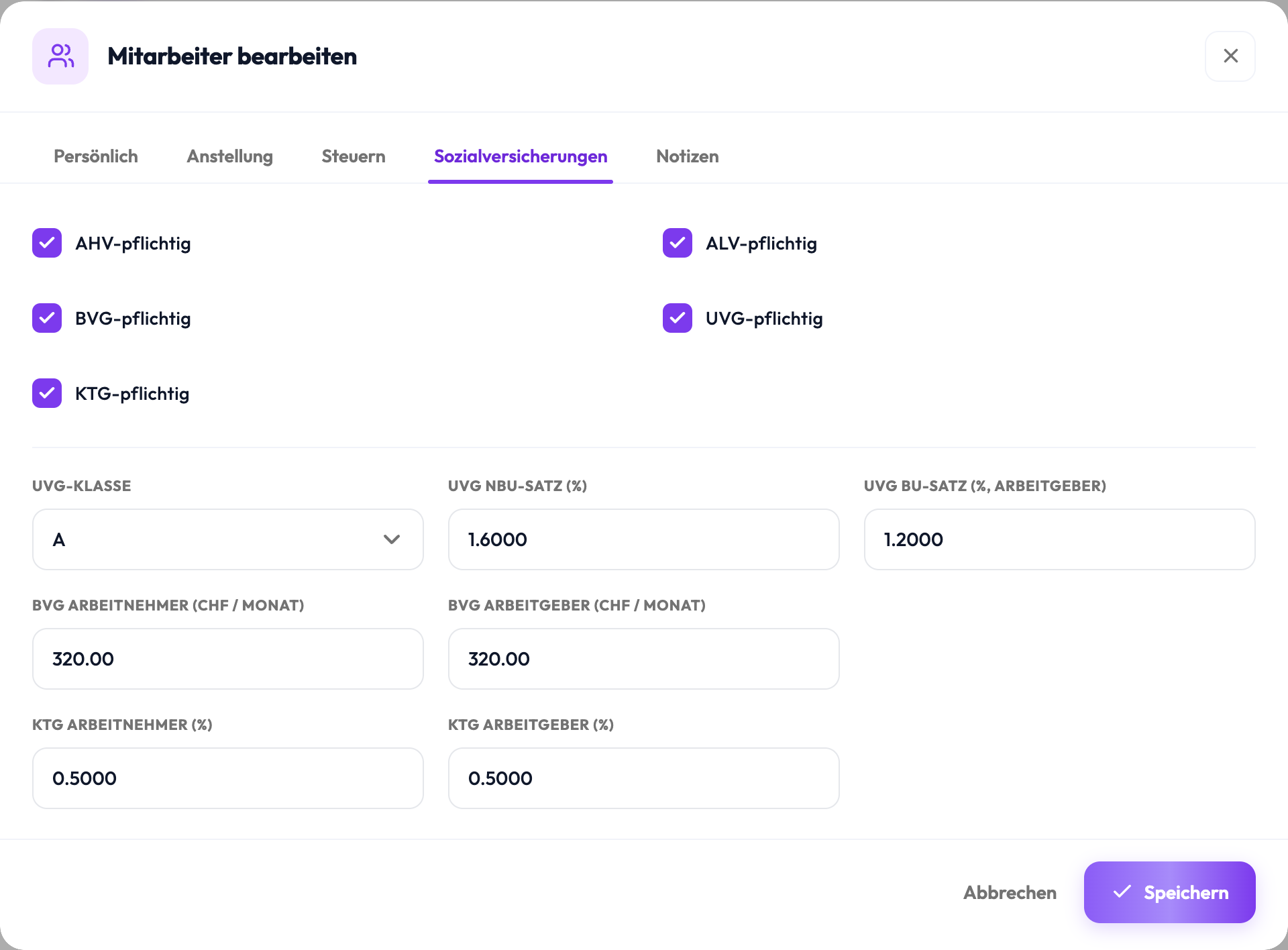Open the Notizen tab
The height and width of the screenshot is (950, 1288).
click(x=688, y=156)
